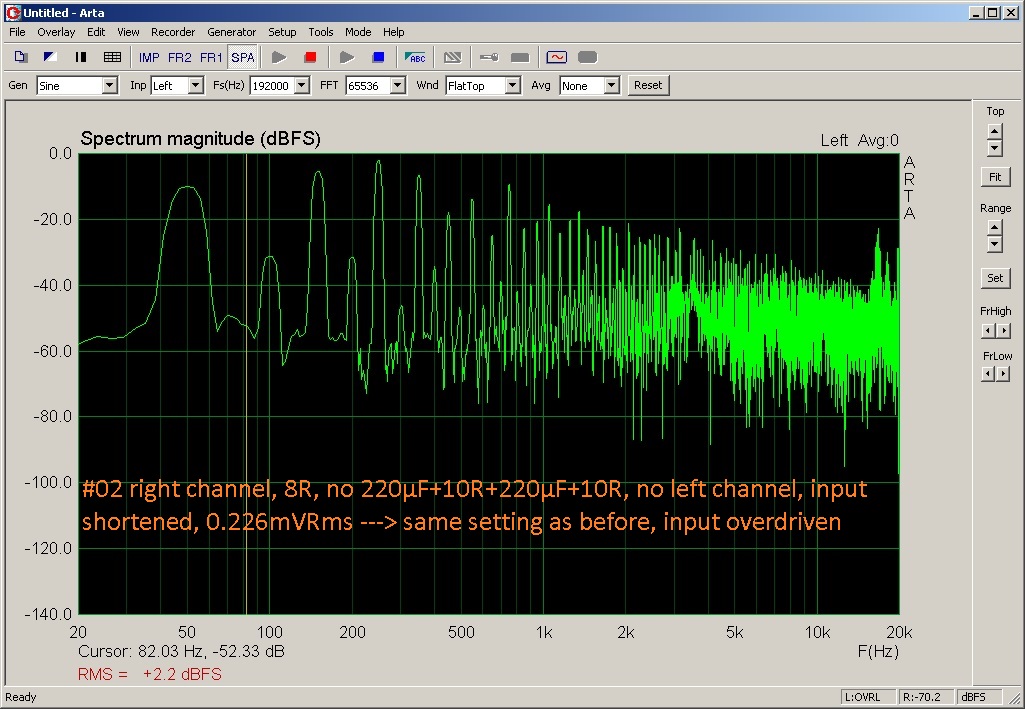The image size is (1025, 709).
Task: Click the black-and-white color scheme icon
Action: click(50, 58)
